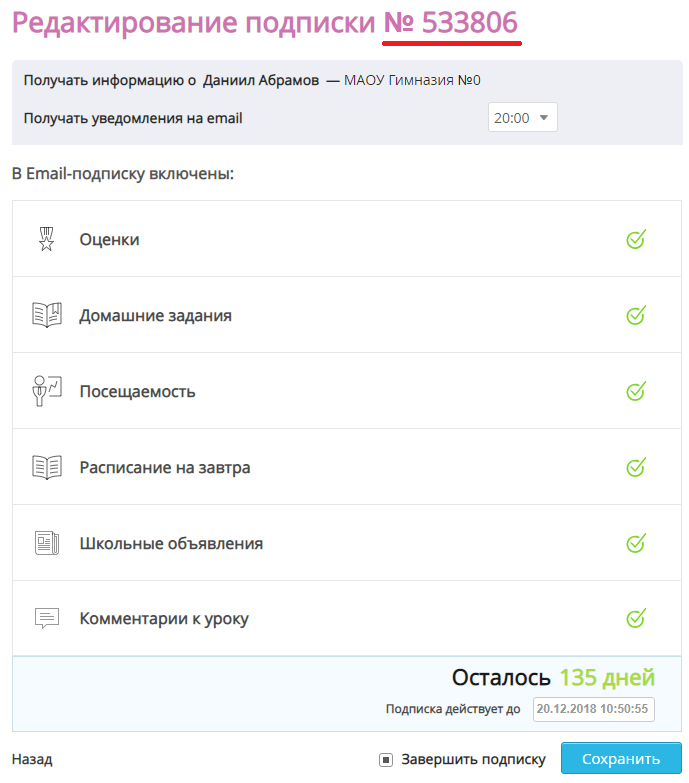Toggle the green checkmark for Оценки

636,239
